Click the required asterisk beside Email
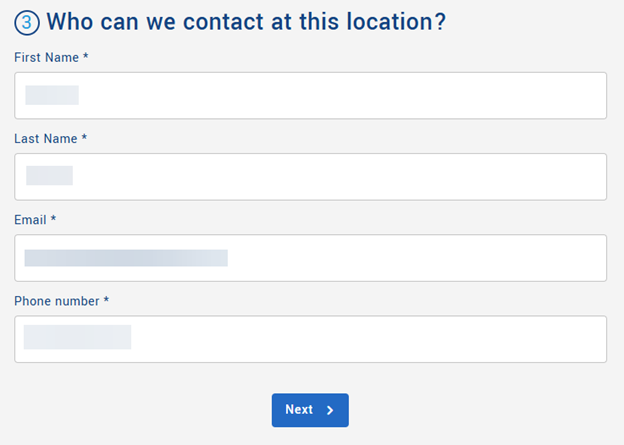This screenshot has height=445, width=624. coord(53,220)
